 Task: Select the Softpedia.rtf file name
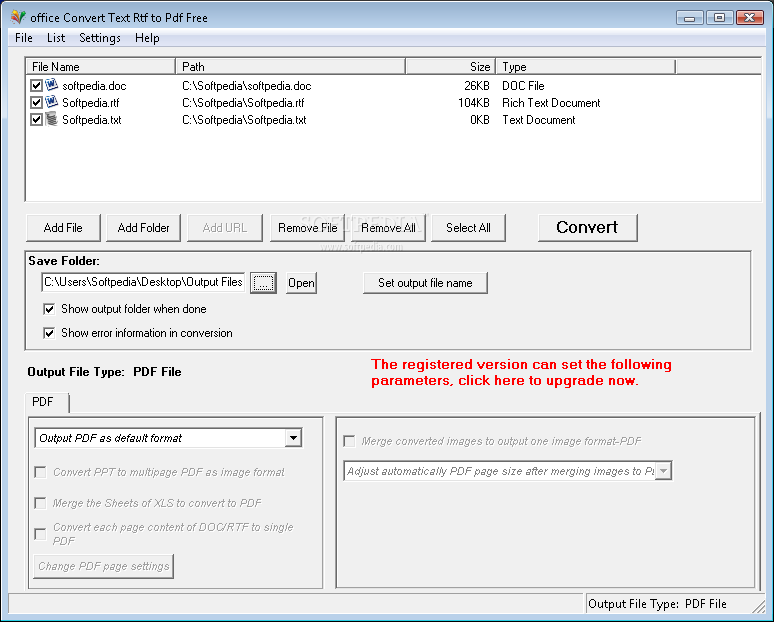(90, 103)
